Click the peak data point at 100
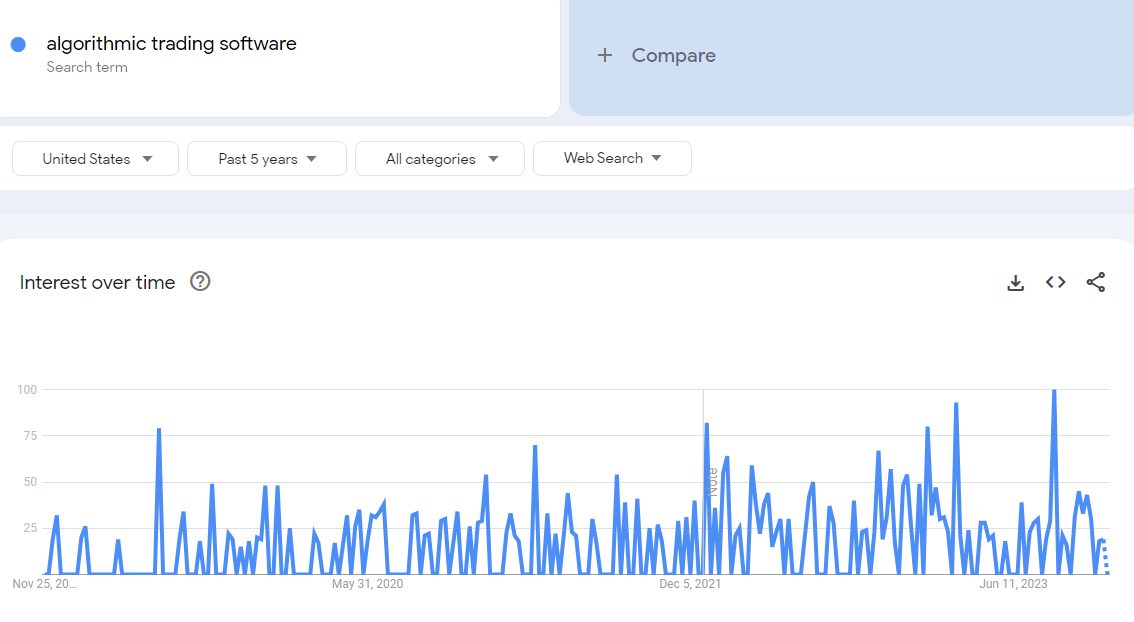 pyautogui.click(x=1054, y=391)
